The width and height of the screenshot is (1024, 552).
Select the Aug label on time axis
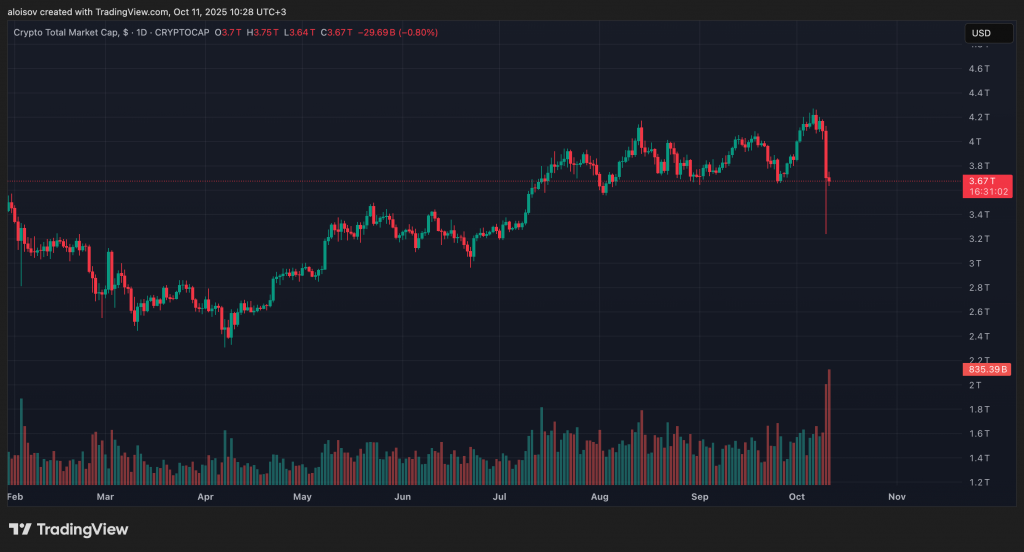click(600, 496)
